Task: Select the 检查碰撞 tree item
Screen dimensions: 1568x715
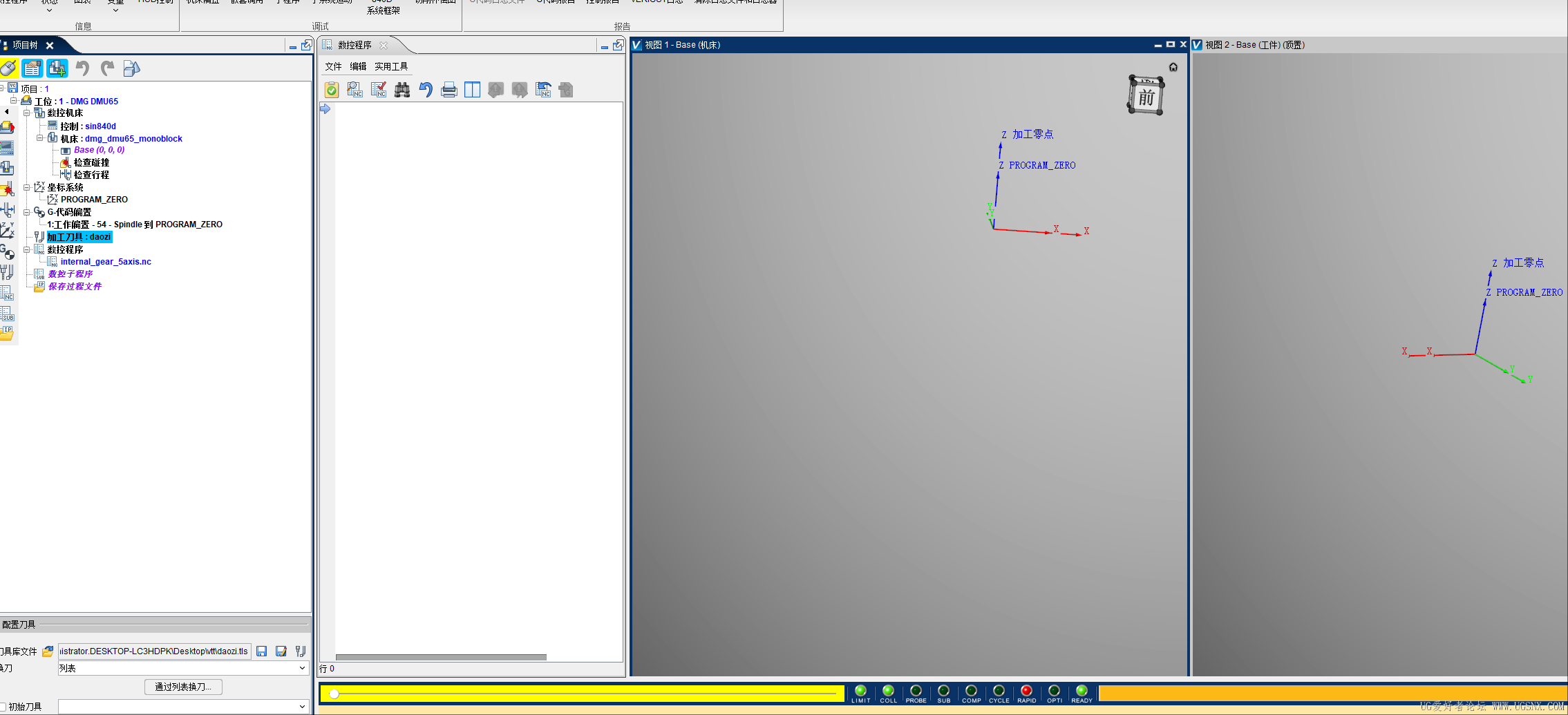Action: (x=91, y=162)
